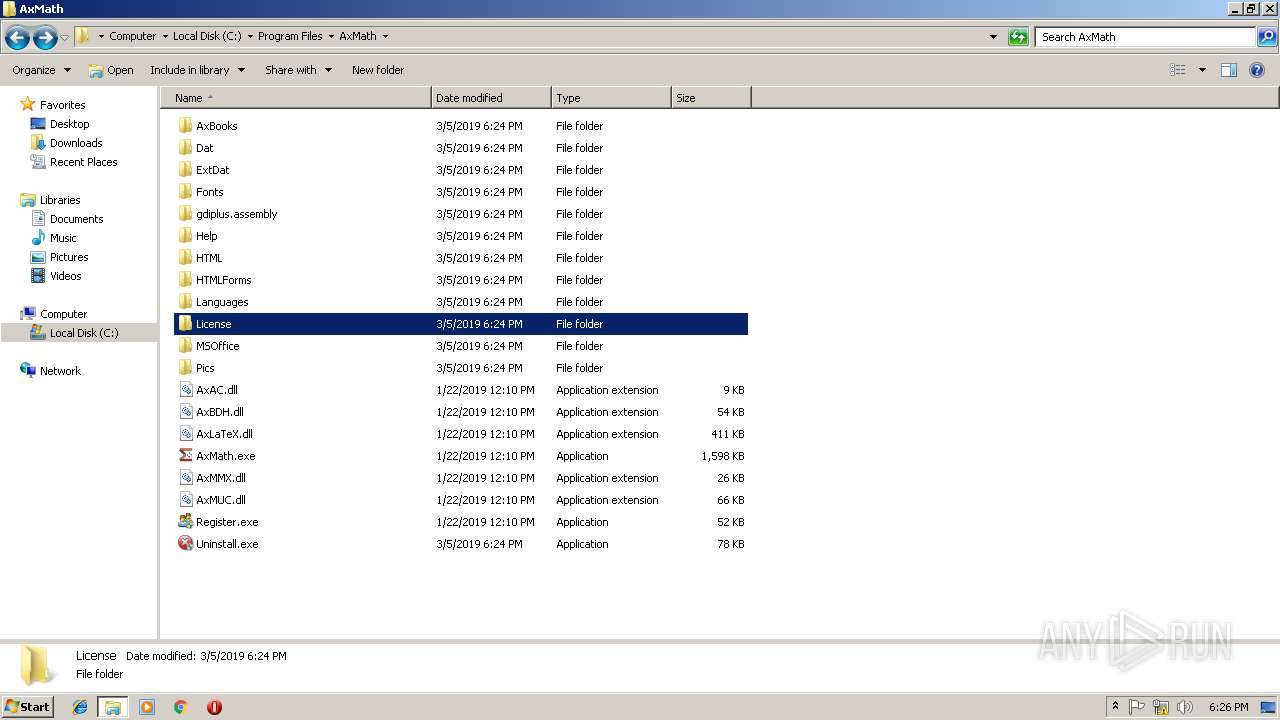Click the Fonts folder icon

[x=185, y=192]
